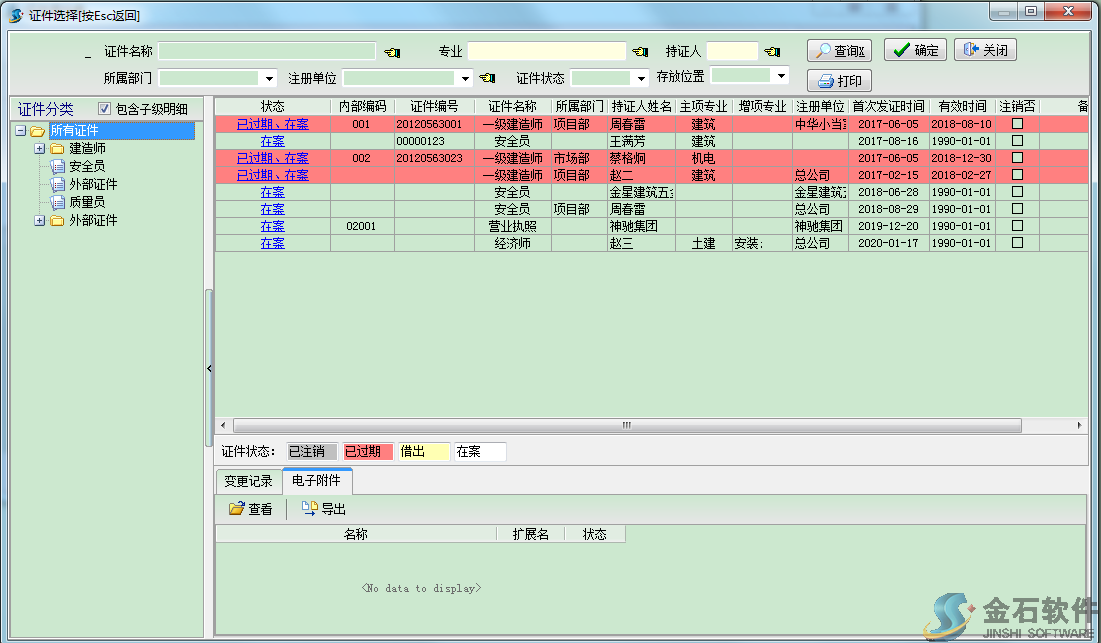Switch to the 电子附件 tab

[x=317, y=481]
